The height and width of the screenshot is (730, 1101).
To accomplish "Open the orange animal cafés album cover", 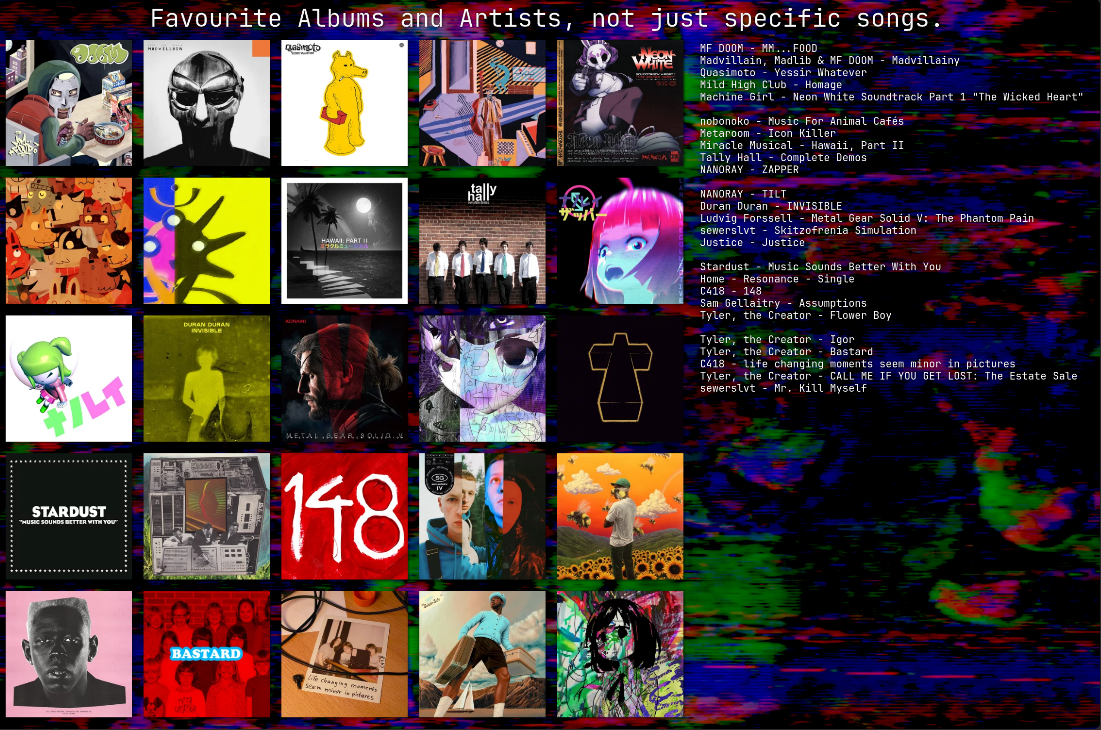I will (69, 241).
